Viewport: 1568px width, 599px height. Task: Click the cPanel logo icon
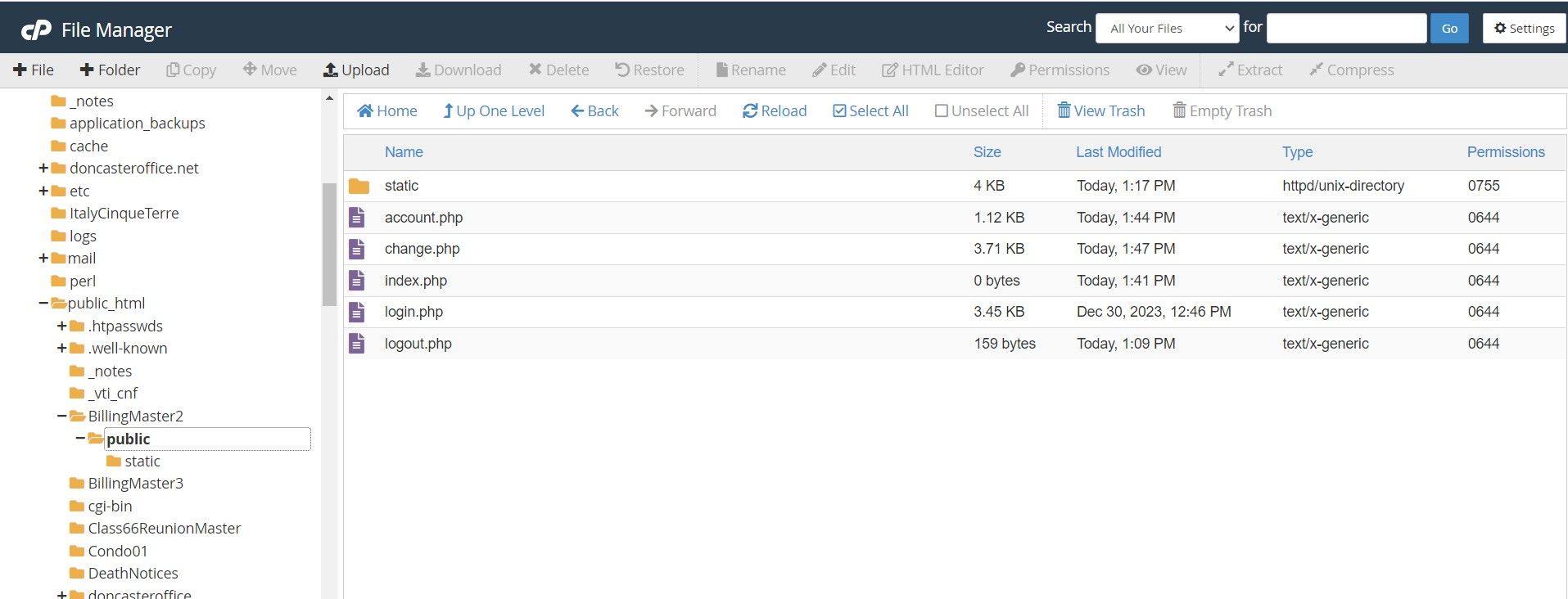(x=36, y=30)
